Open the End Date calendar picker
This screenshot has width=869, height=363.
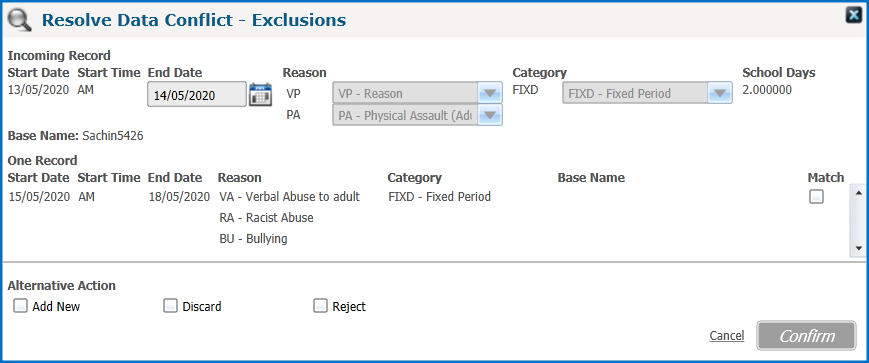click(x=260, y=94)
